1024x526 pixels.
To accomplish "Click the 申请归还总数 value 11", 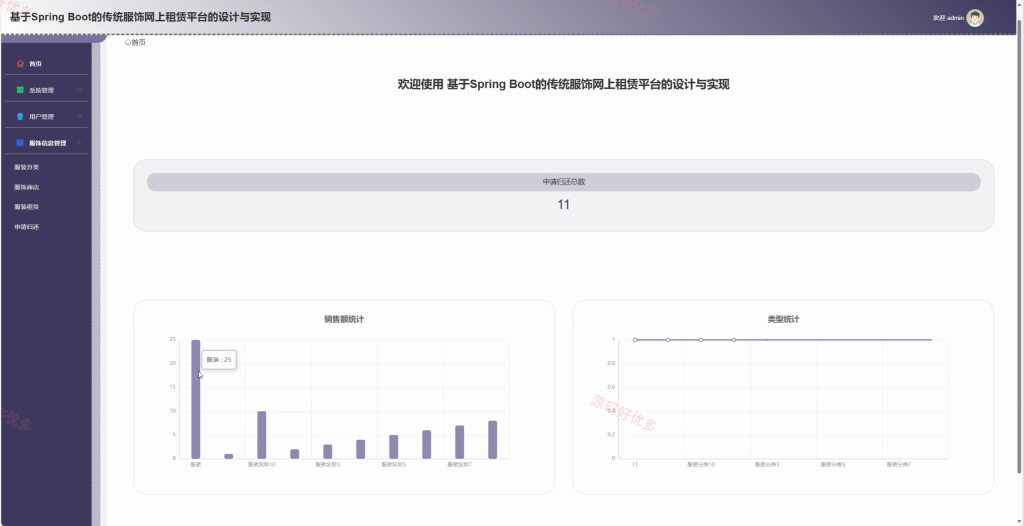I will (564, 205).
